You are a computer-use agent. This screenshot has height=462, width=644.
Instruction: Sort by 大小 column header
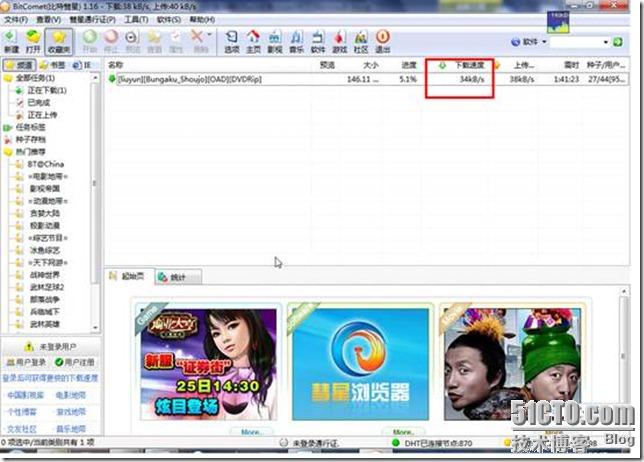tap(371, 65)
